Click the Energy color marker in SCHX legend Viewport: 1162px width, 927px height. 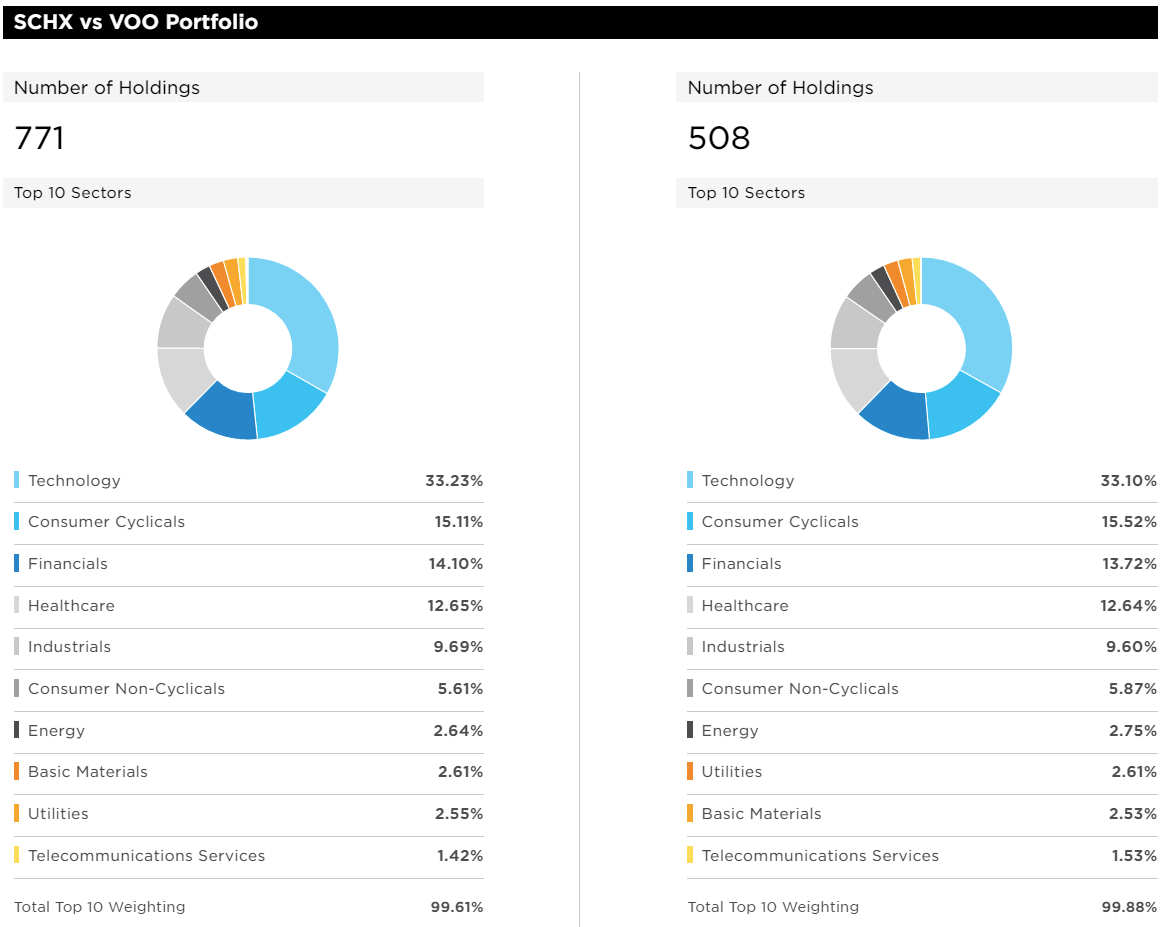click(15, 731)
